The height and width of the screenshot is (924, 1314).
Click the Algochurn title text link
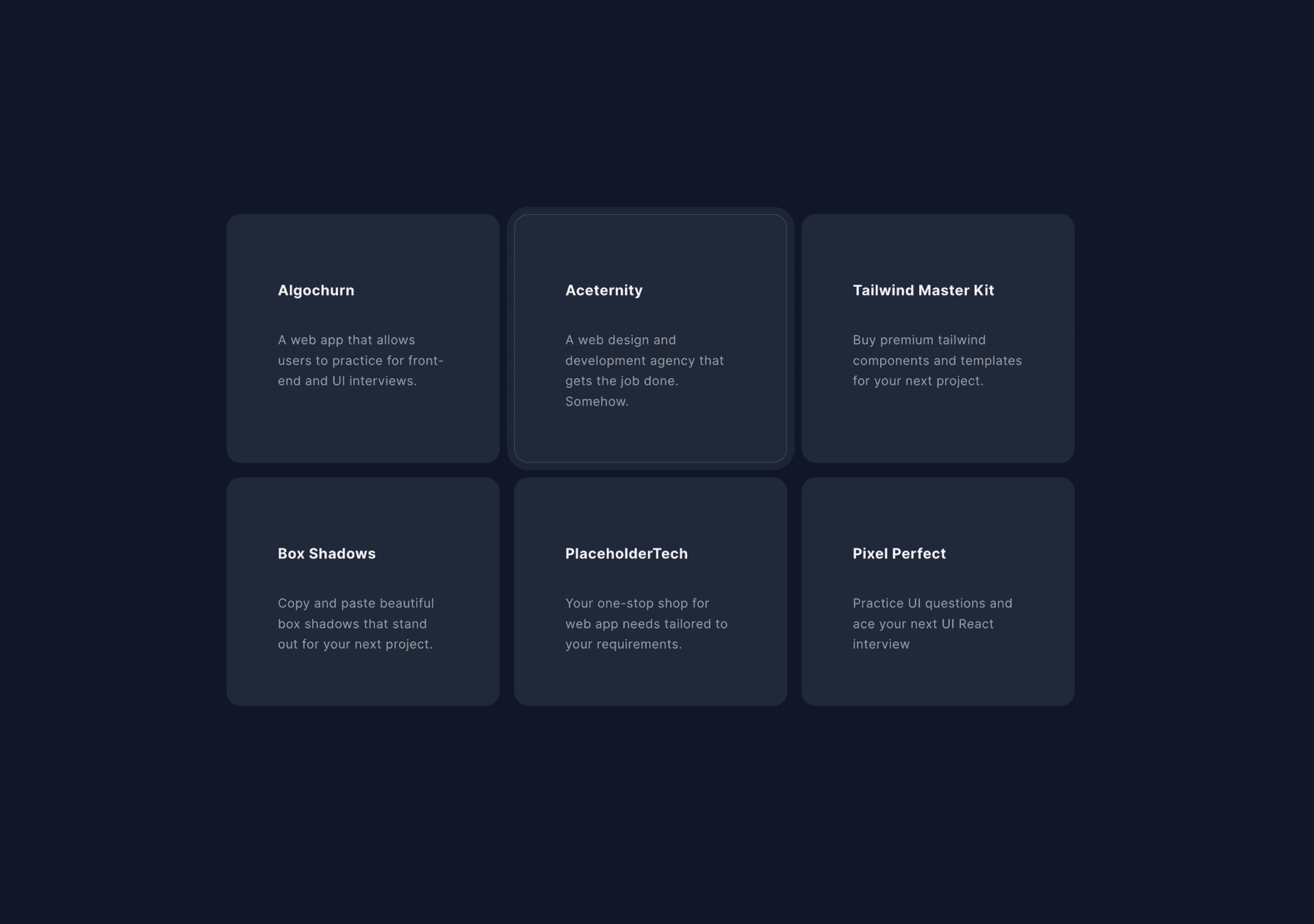[x=316, y=290]
